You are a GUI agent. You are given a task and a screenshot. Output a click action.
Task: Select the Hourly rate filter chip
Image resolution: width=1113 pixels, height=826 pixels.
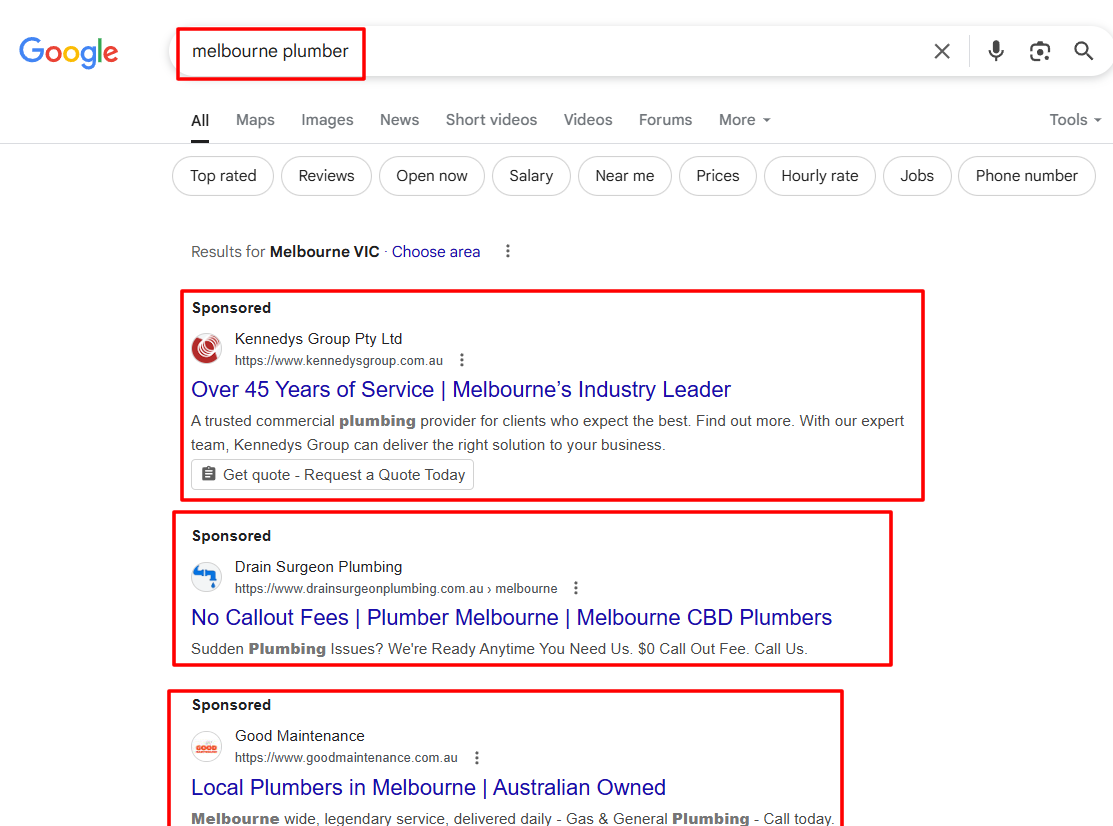point(820,176)
